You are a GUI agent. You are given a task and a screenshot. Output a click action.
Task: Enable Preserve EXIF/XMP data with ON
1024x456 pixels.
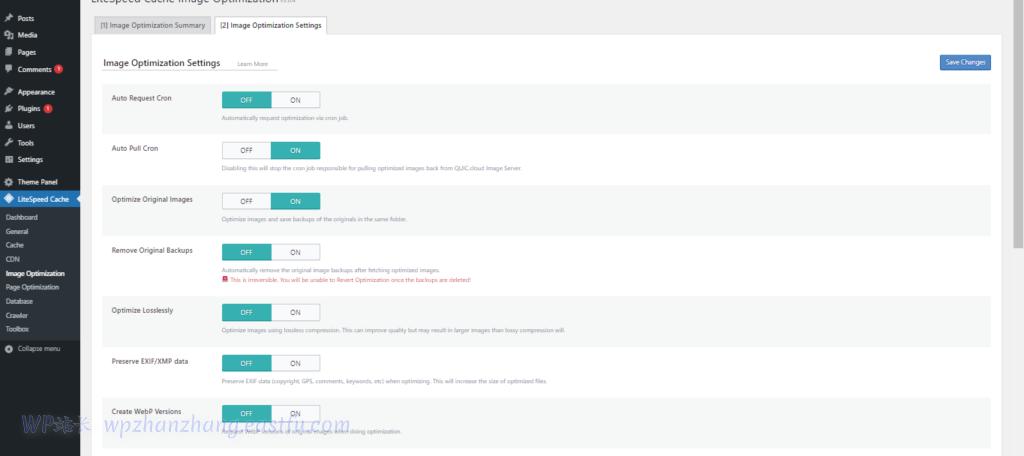295,363
